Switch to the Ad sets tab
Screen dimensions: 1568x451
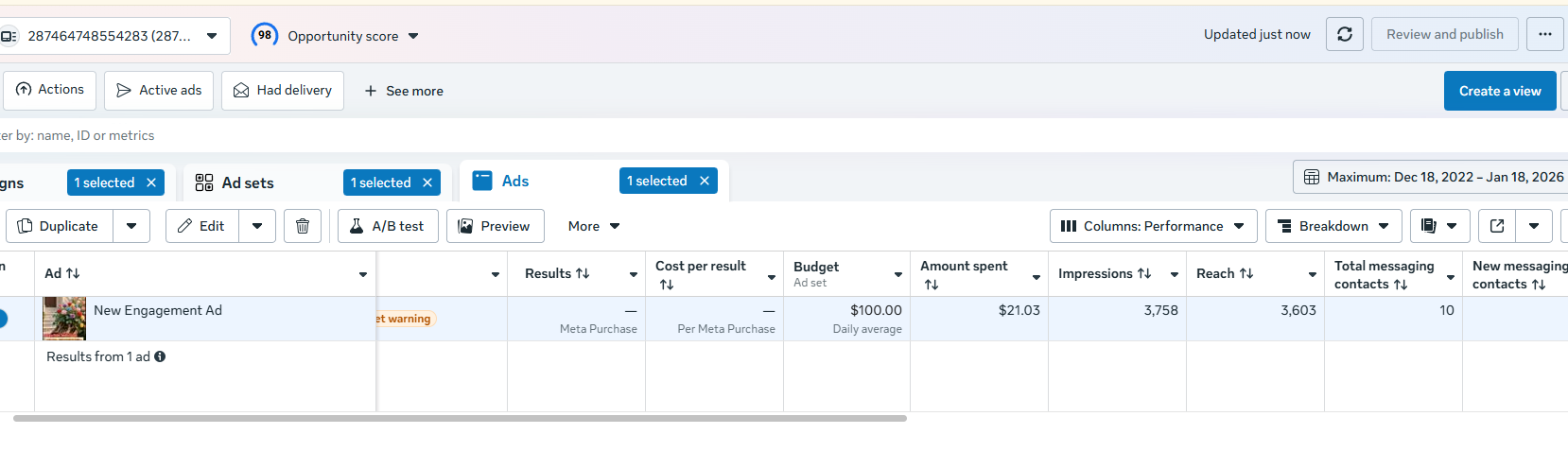point(248,182)
